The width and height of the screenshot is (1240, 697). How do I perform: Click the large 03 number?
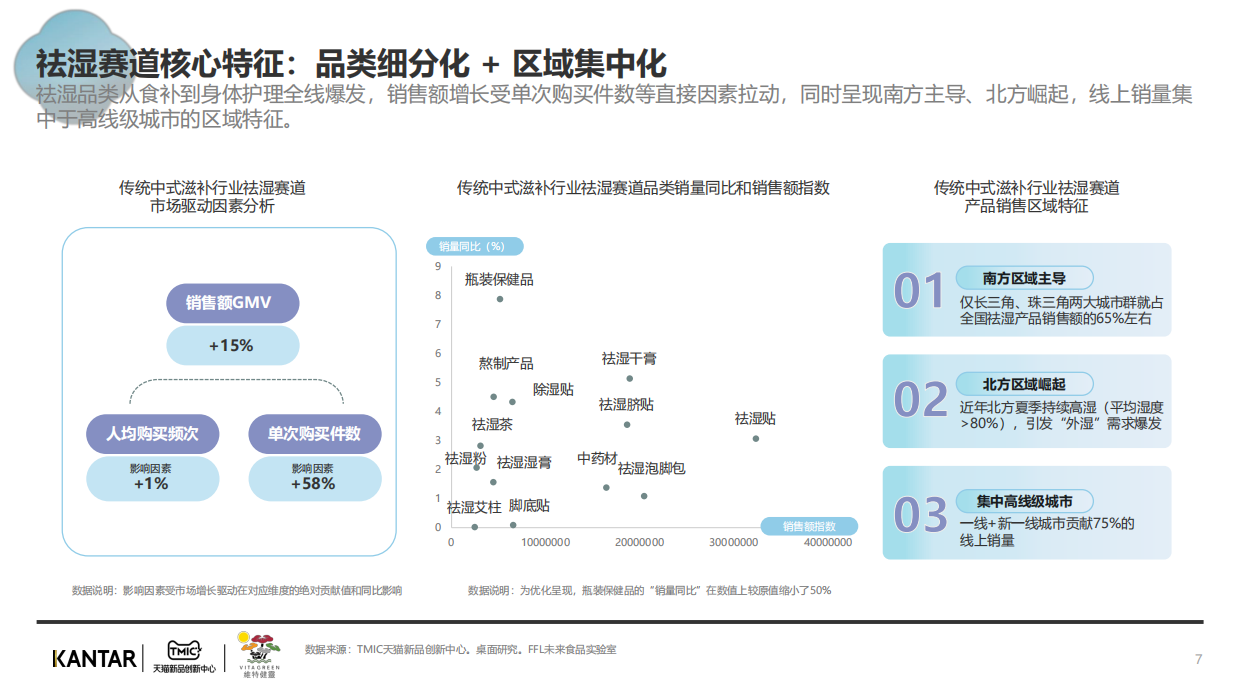click(x=920, y=515)
